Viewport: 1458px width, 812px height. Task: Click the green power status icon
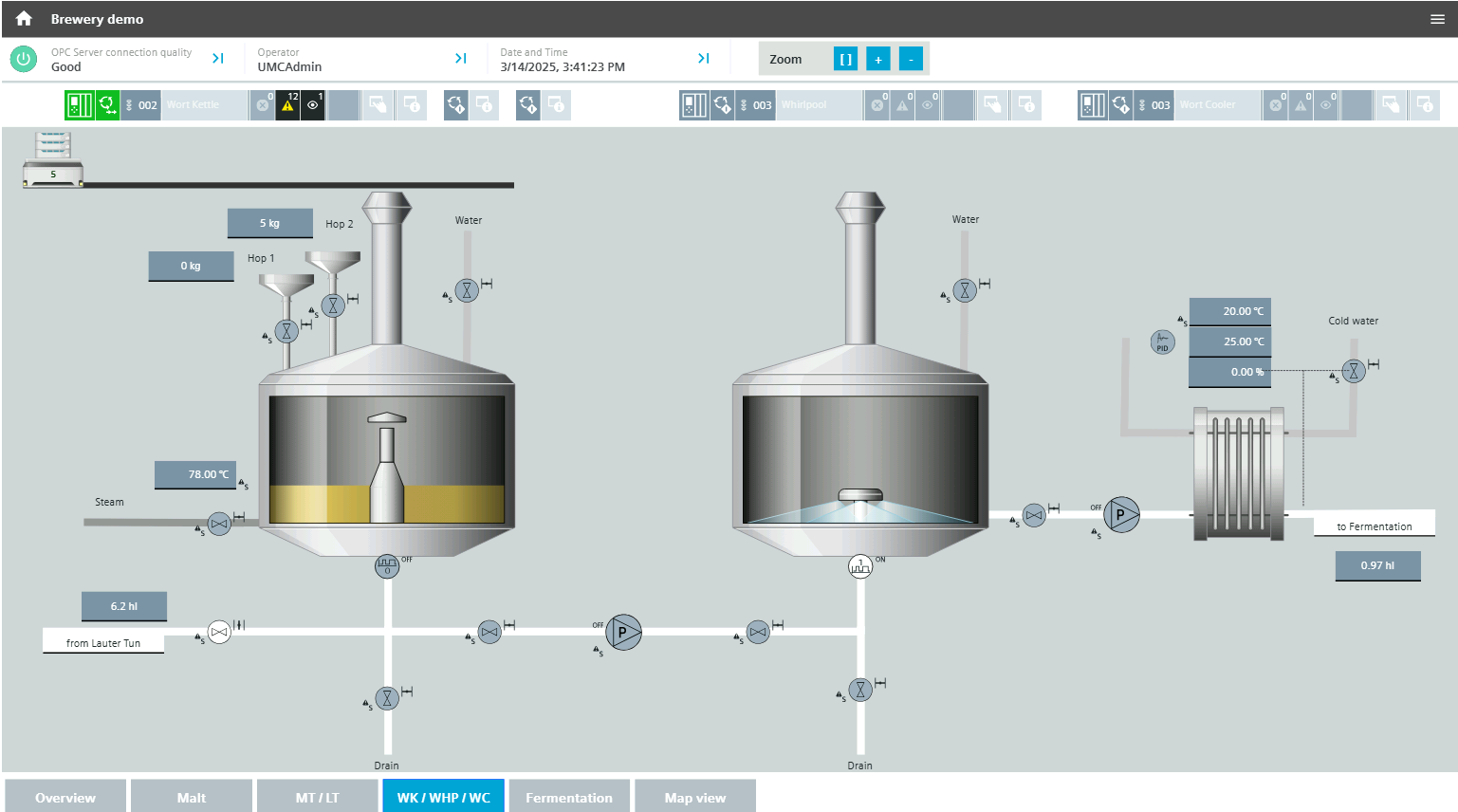24,60
